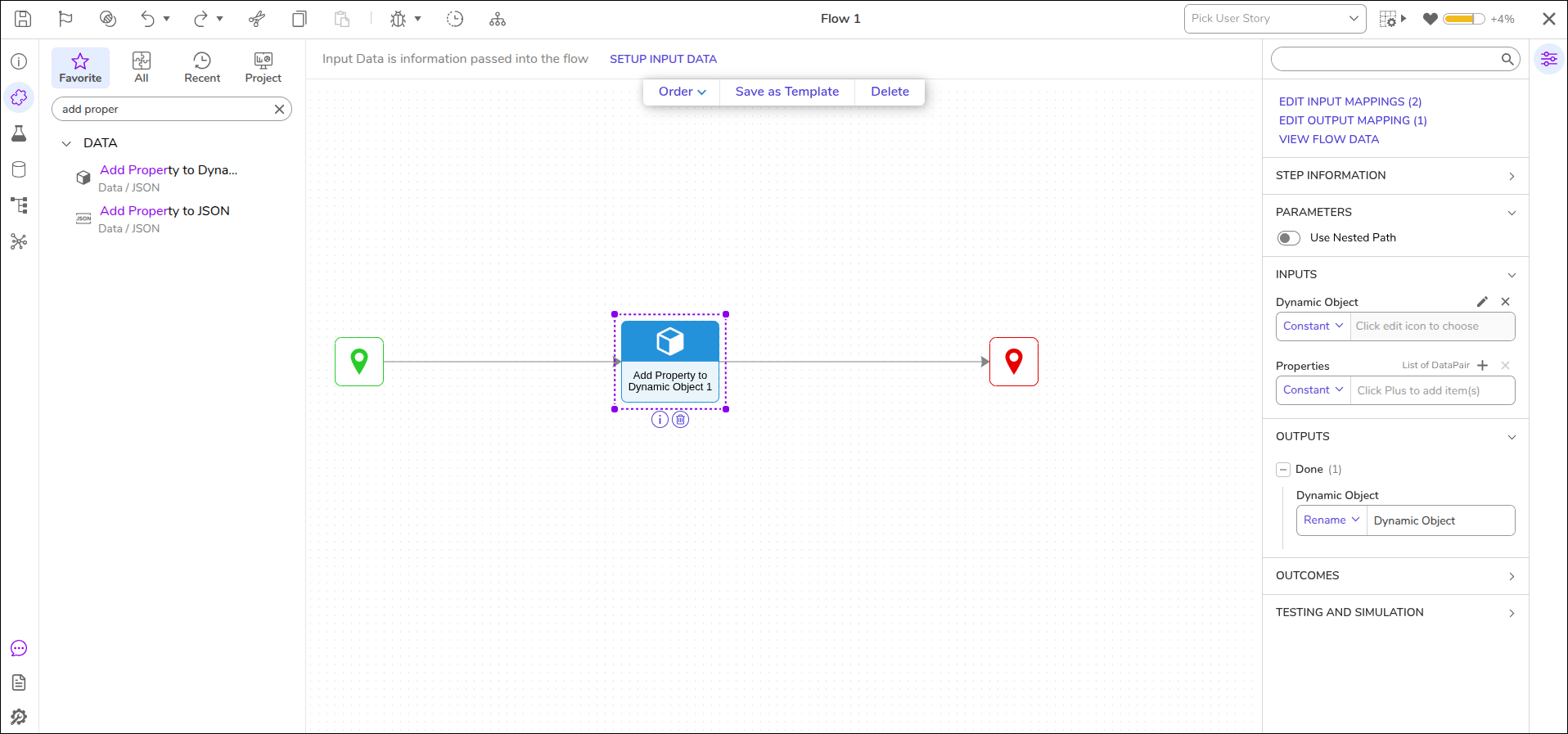Click the filter sliders icon in the right panel
This screenshot has height=734, width=1568.
tap(1549, 59)
